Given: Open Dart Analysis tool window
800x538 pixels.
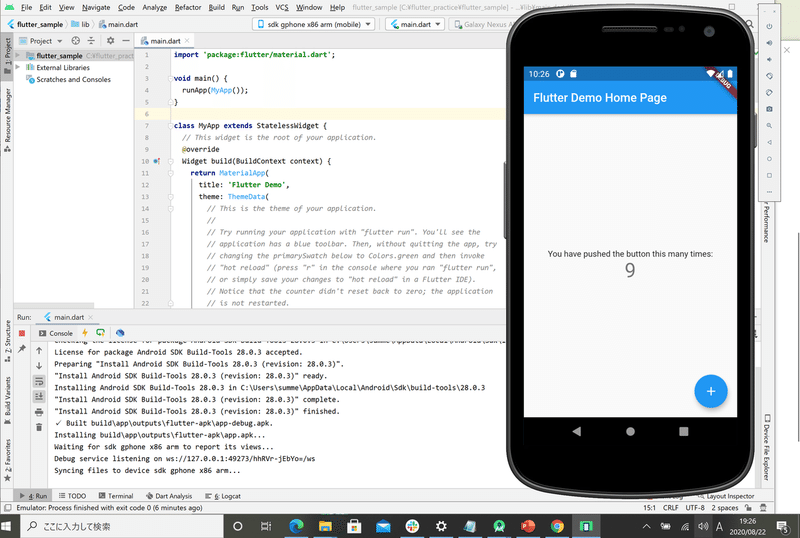Looking at the screenshot, I should [x=169, y=496].
